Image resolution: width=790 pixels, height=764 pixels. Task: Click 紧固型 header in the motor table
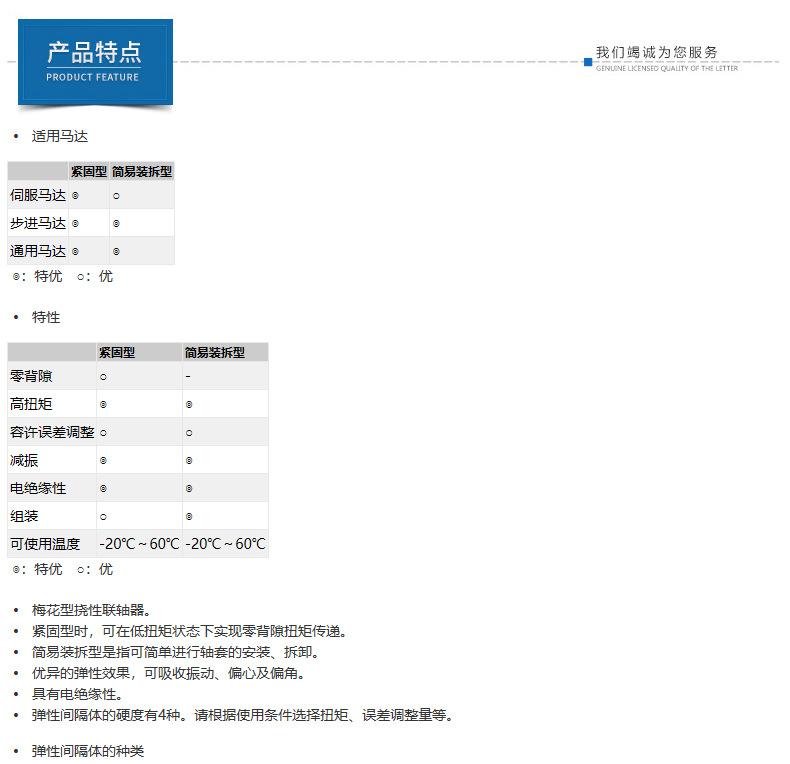[88, 171]
